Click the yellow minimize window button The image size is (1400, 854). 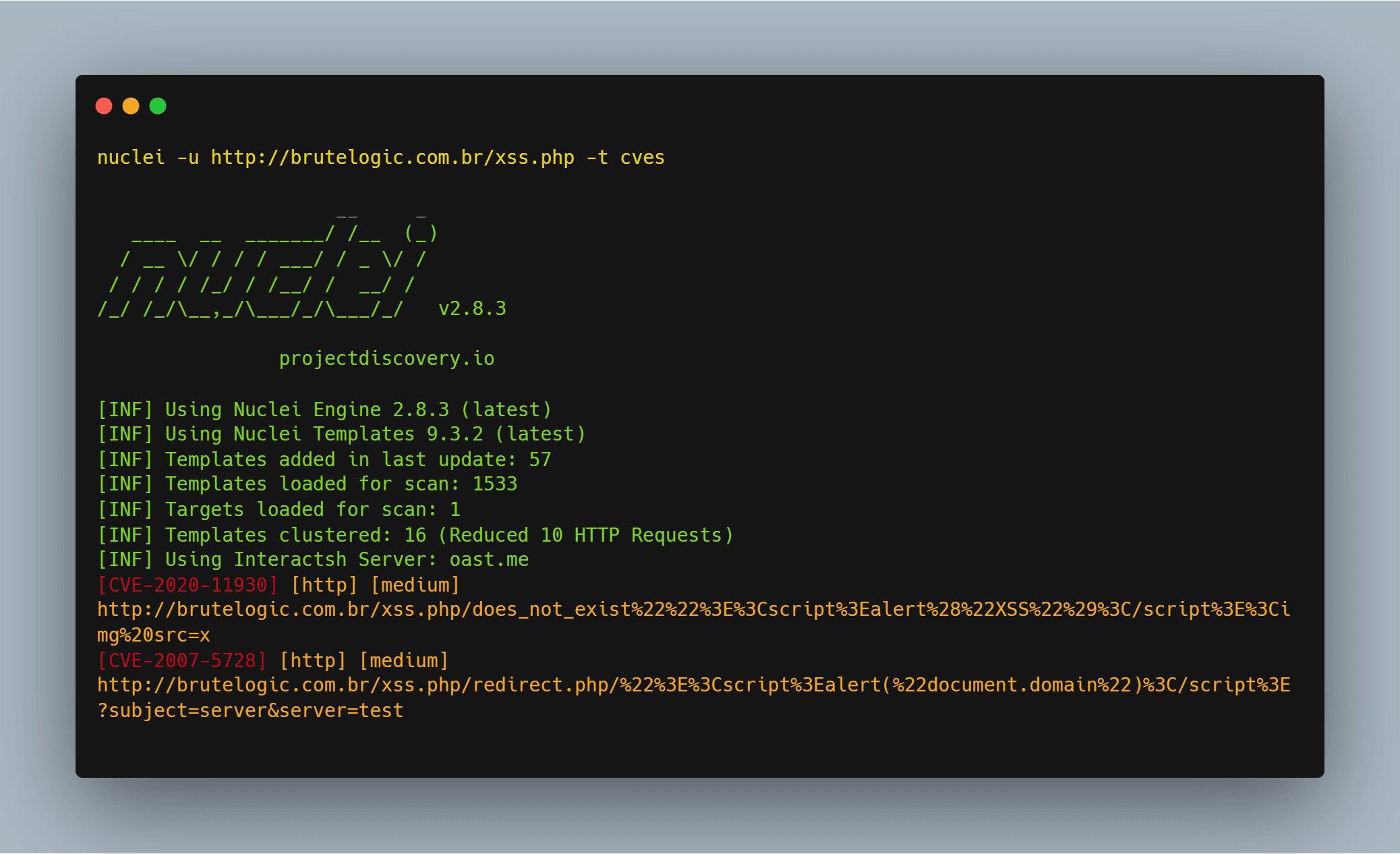coord(131,106)
